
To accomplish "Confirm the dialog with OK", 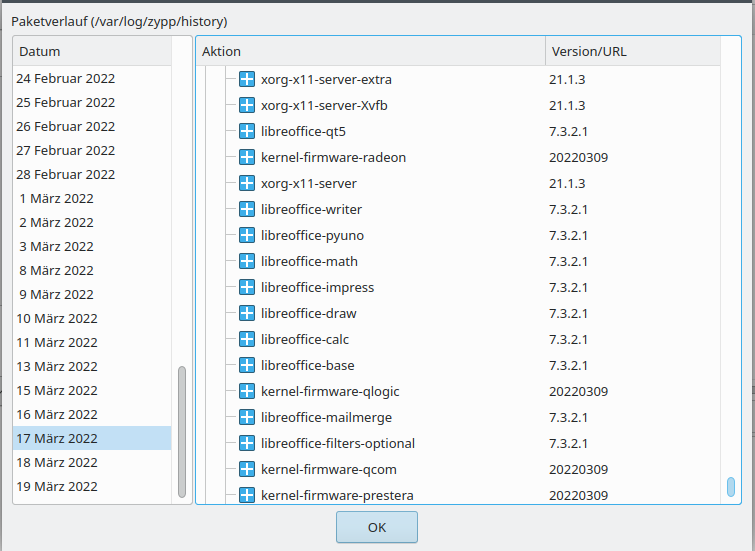I will point(377,527).
